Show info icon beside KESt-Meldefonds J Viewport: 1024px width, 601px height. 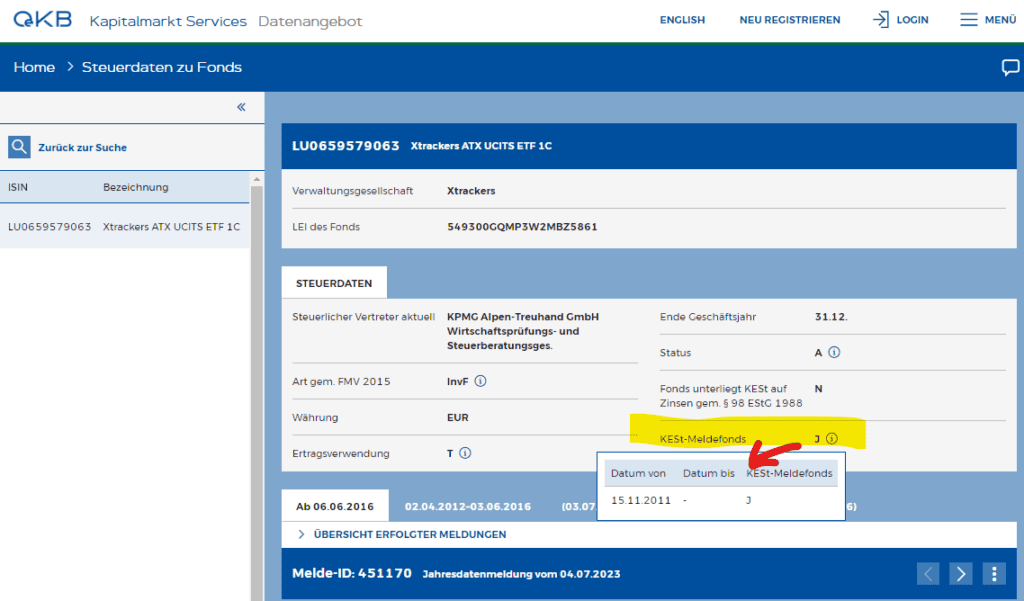click(x=831, y=439)
